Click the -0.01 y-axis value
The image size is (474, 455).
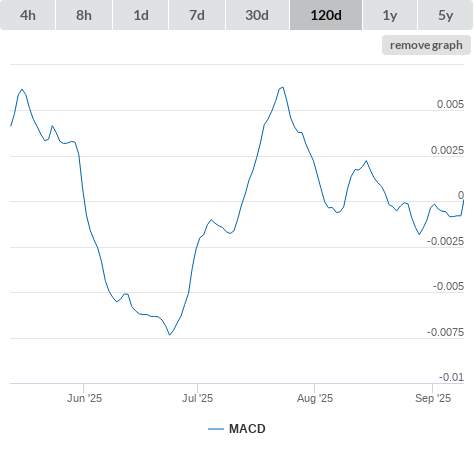click(x=451, y=377)
